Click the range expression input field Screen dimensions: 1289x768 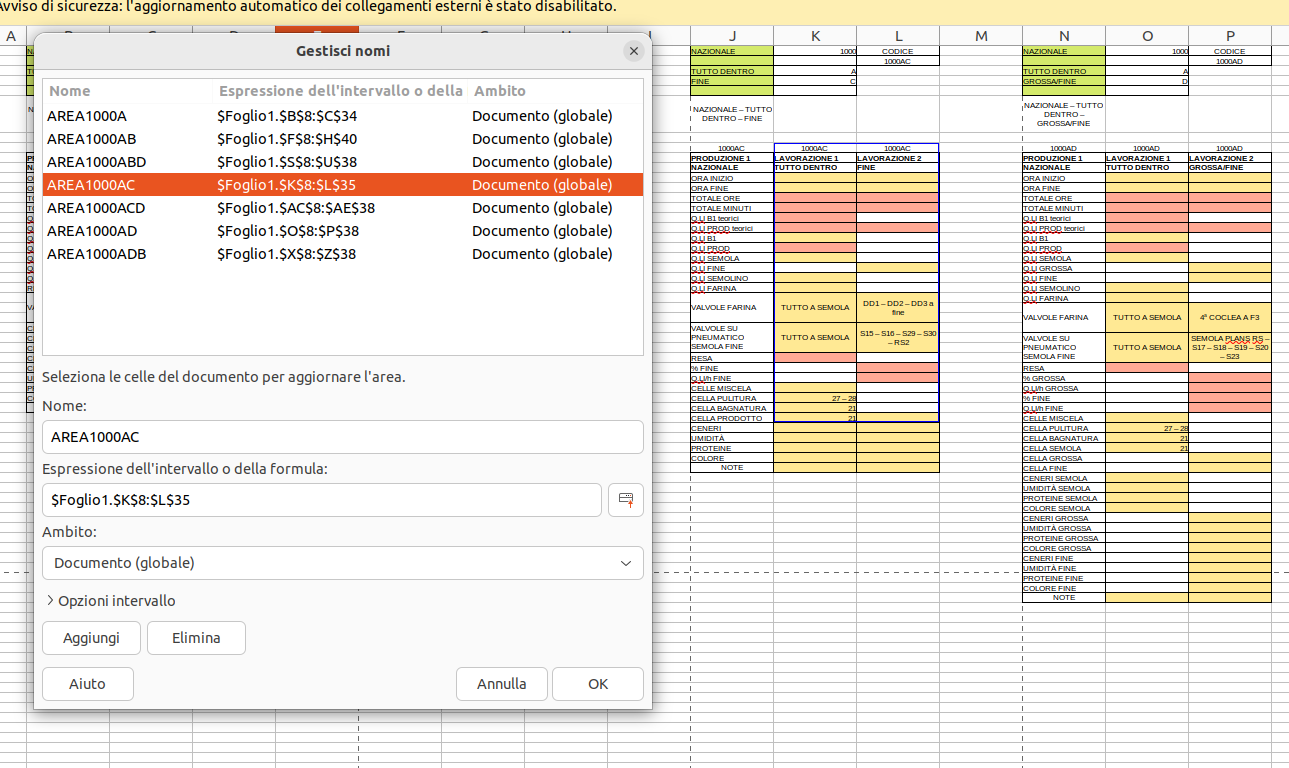[322, 499]
